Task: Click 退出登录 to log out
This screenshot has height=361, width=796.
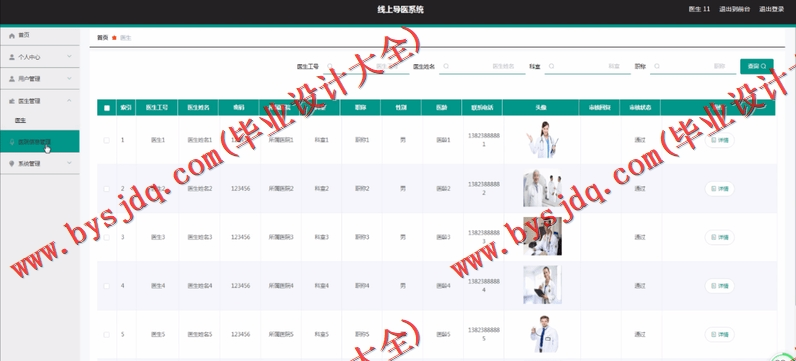Action: [x=772, y=9]
